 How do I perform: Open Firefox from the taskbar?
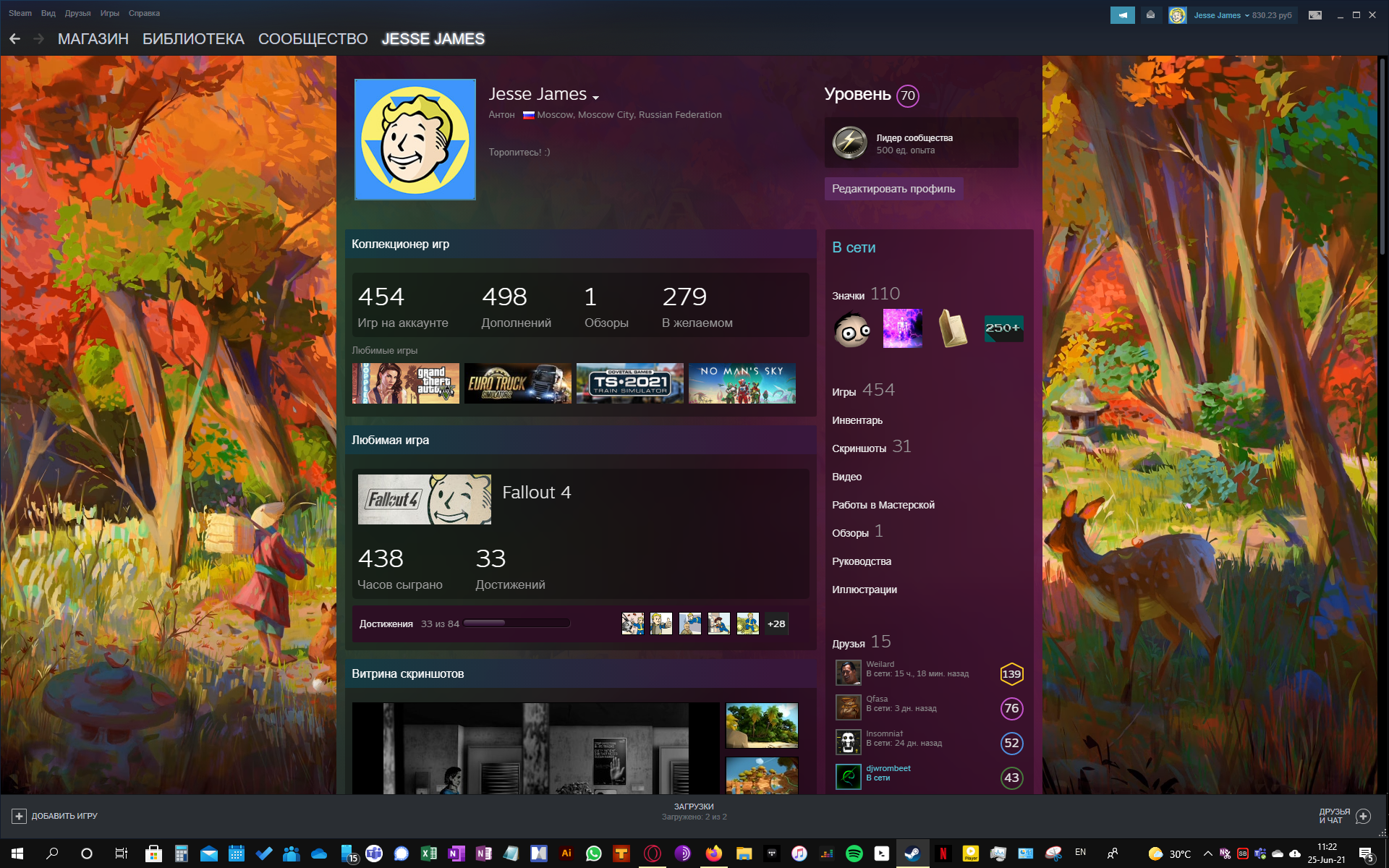(x=714, y=854)
